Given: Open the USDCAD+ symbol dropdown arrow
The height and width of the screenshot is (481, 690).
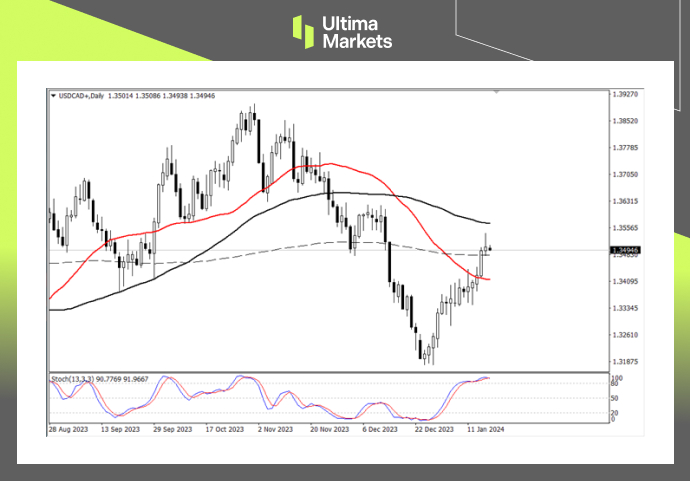Looking at the screenshot, I should [x=53, y=96].
